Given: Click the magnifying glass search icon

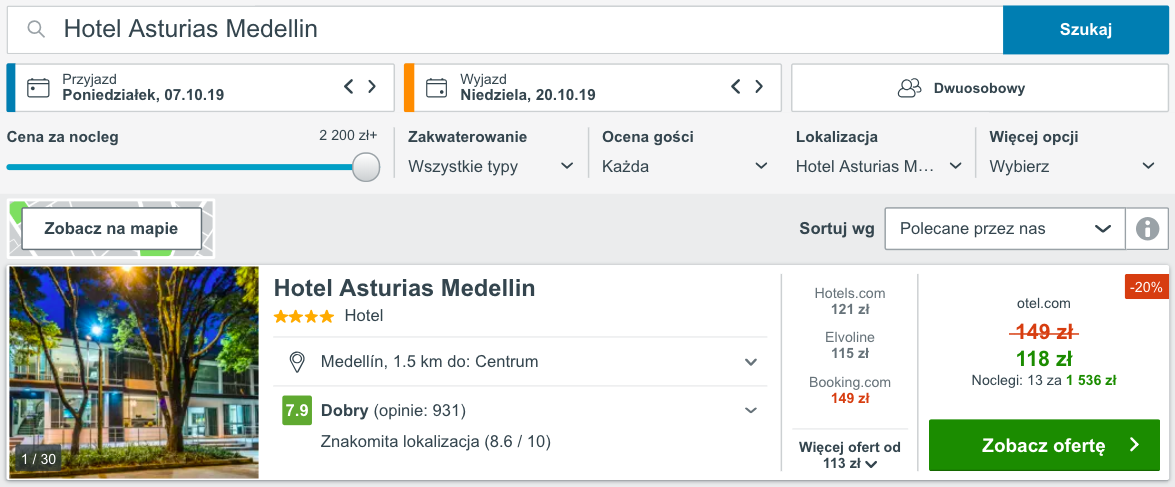Looking at the screenshot, I should (36, 30).
